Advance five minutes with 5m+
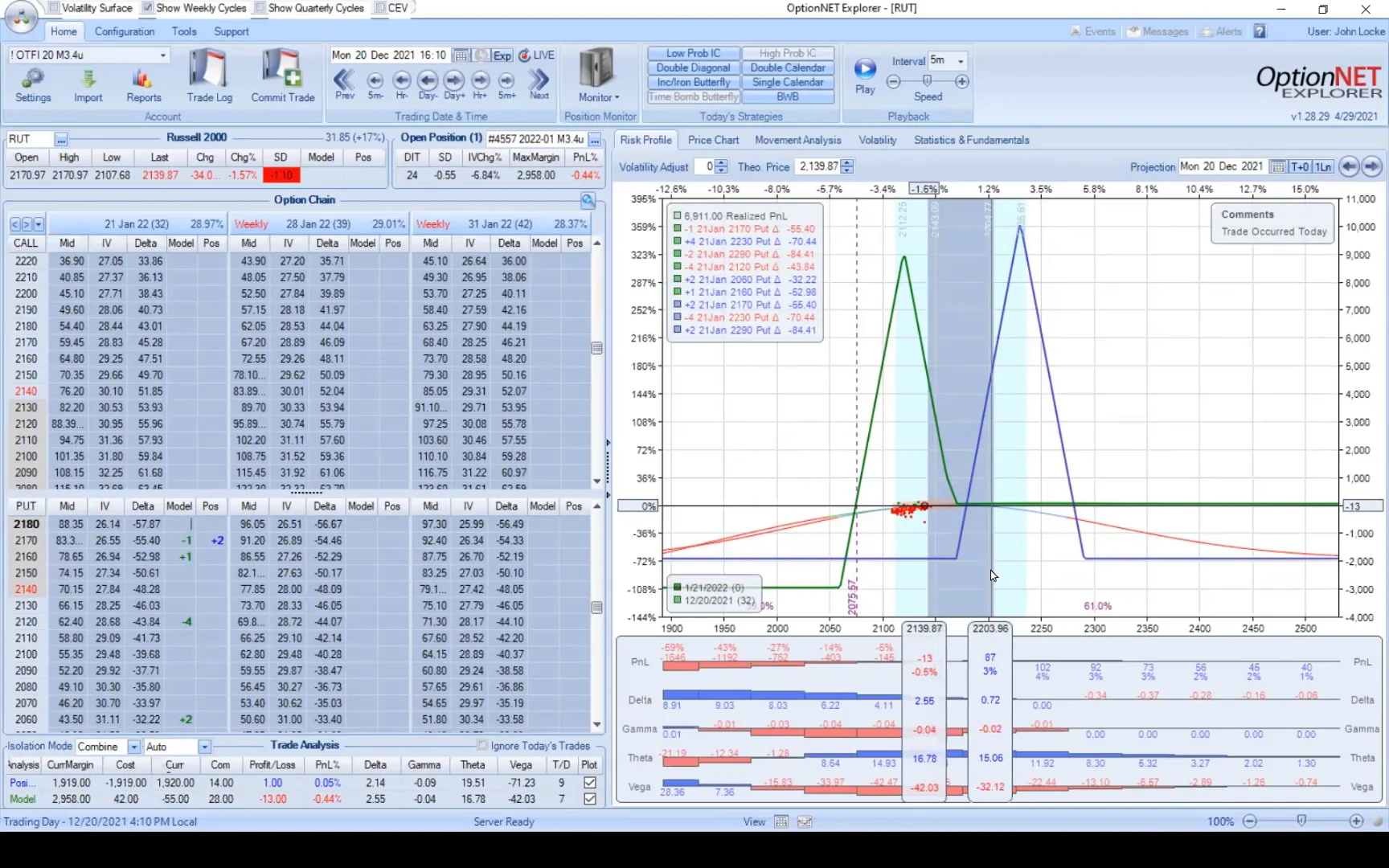The height and width of the screenshot is (868, 1389). pyautogui.click(x=506, y=84)
